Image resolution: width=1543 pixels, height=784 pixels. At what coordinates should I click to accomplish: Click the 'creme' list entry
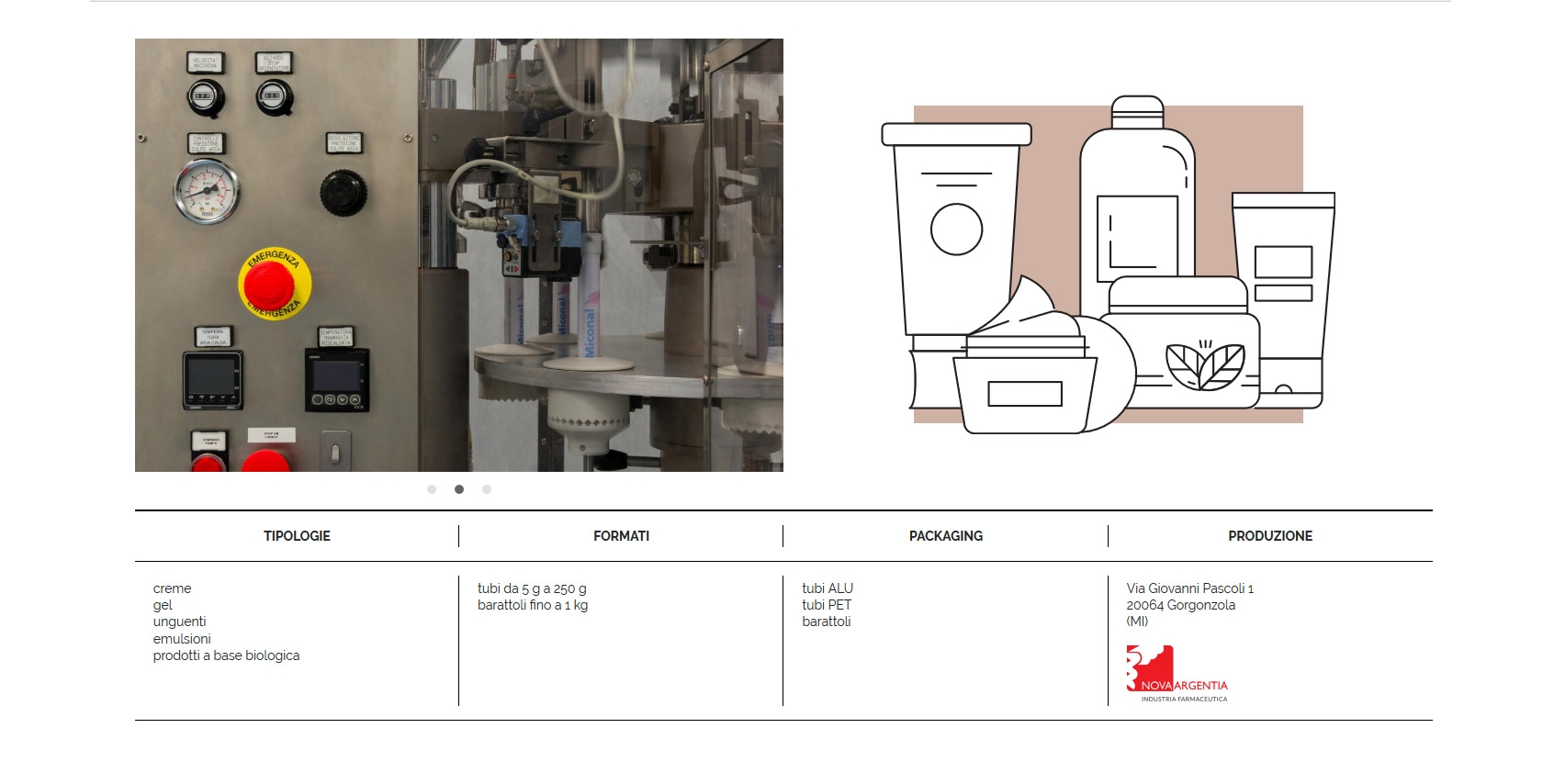point(172,588)
